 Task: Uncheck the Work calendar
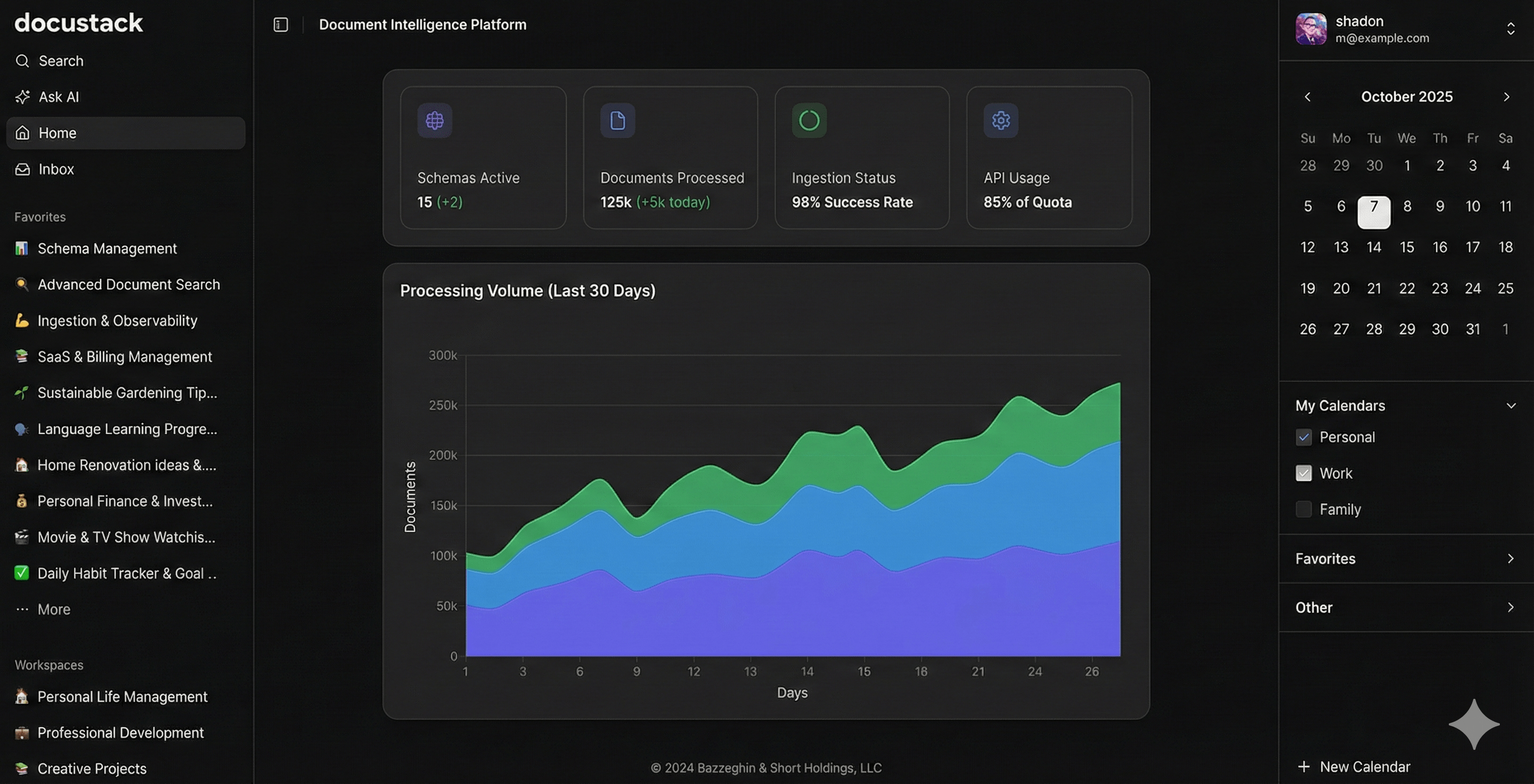(x=1303, y=473)
